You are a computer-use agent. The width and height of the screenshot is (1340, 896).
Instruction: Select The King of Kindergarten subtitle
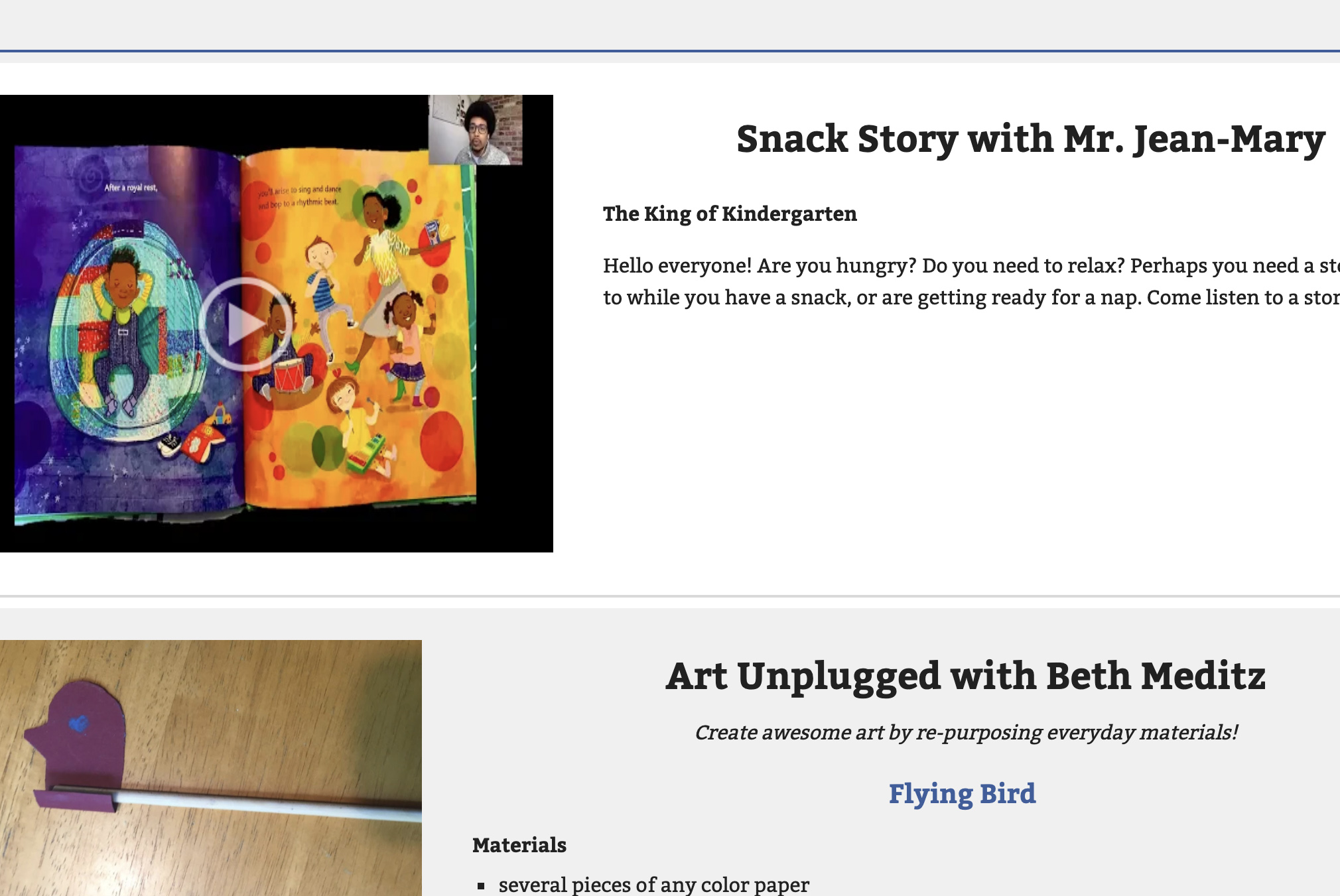(730, 214)
